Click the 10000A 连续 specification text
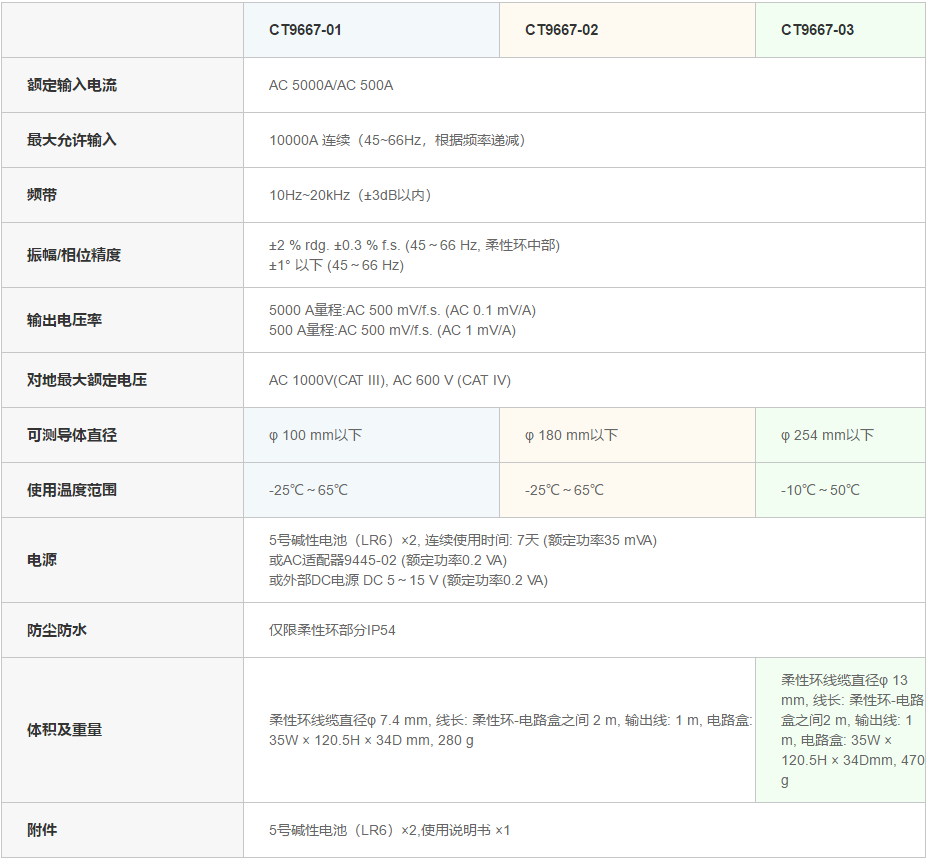928x860 pixels. [397, 140]
